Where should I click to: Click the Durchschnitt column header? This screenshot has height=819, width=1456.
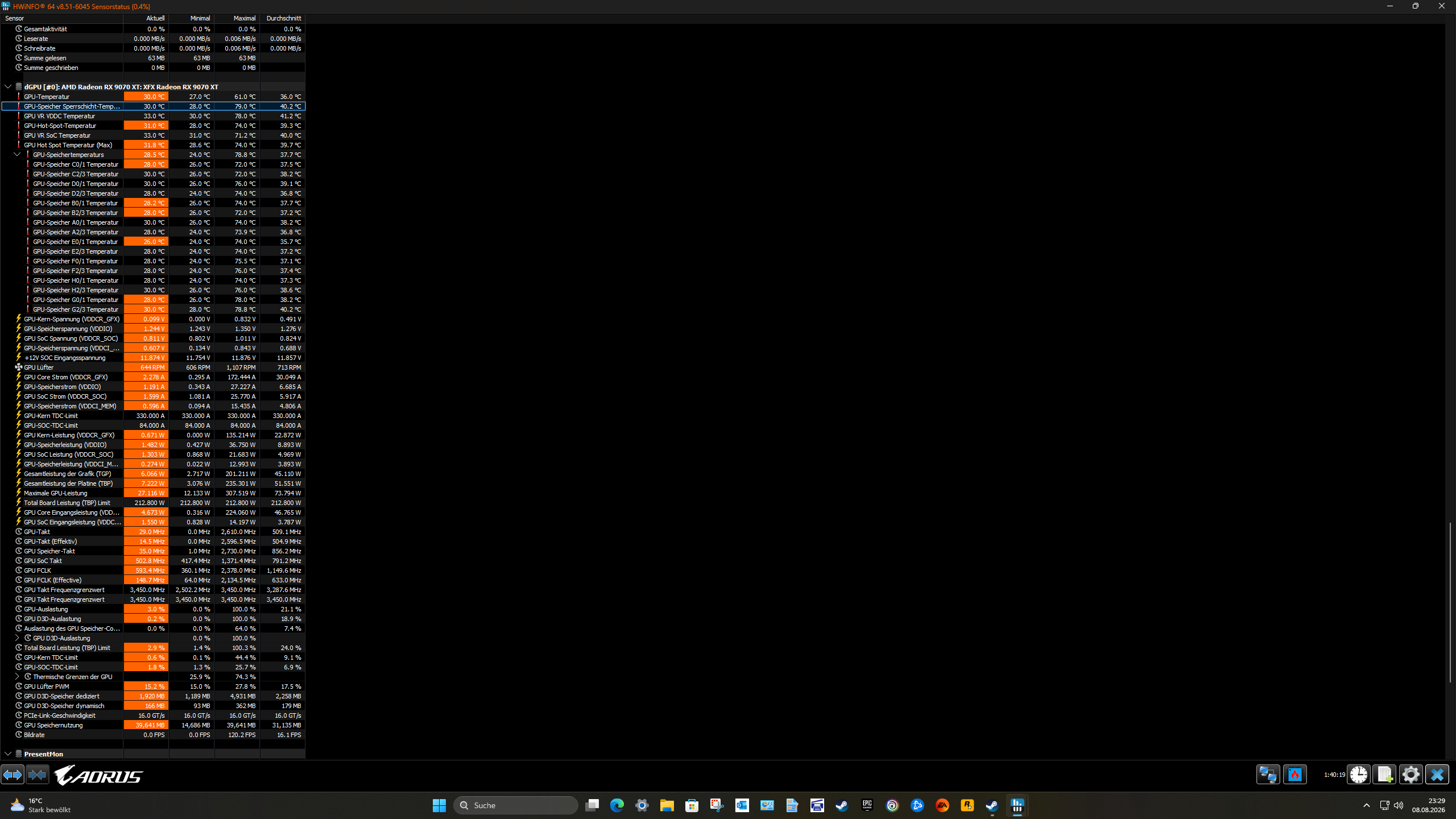pos(283,18)
